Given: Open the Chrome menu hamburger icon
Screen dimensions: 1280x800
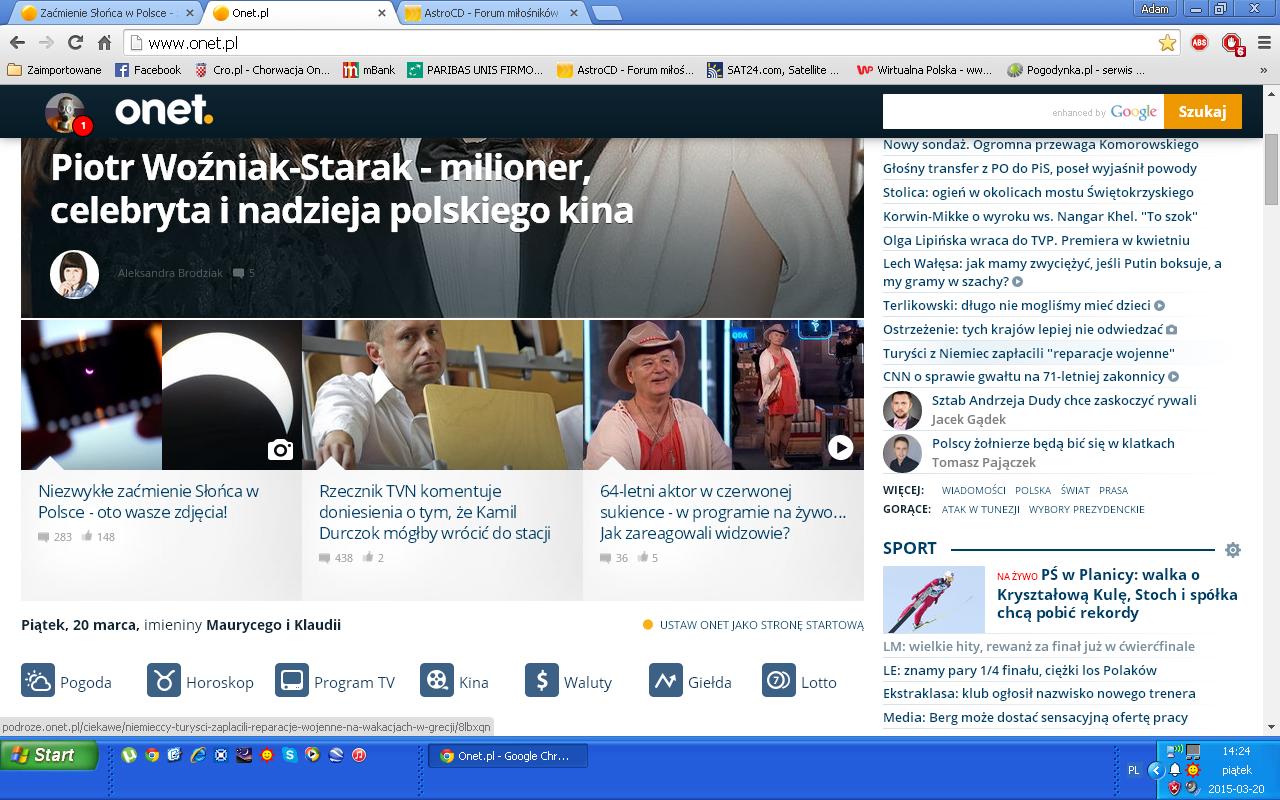Looking at the screenshot, I should (x=1264, y=43).
